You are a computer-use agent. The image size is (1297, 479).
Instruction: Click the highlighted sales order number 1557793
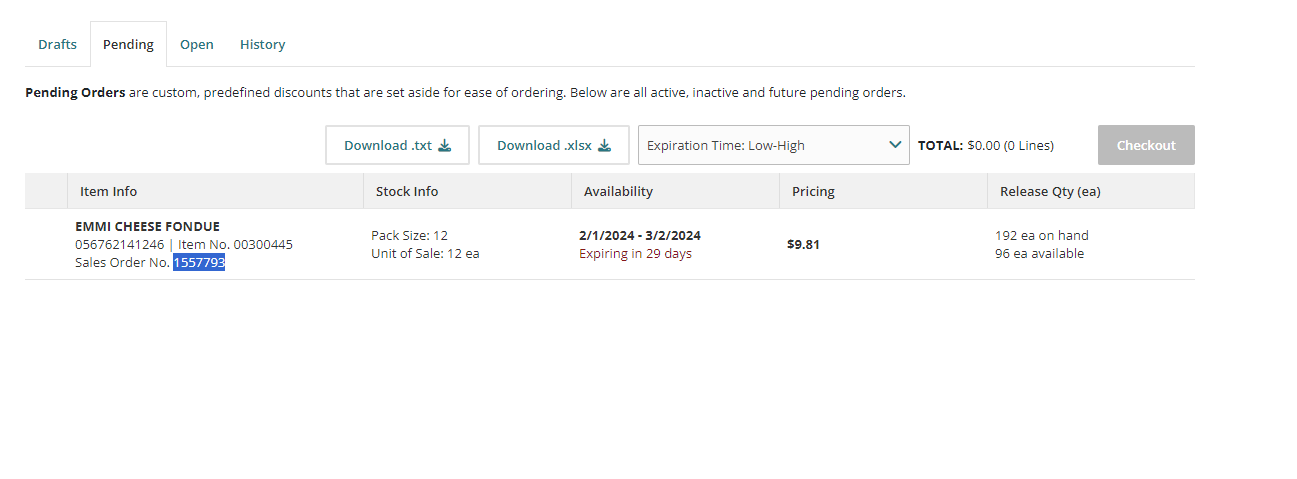coord(199,262)
